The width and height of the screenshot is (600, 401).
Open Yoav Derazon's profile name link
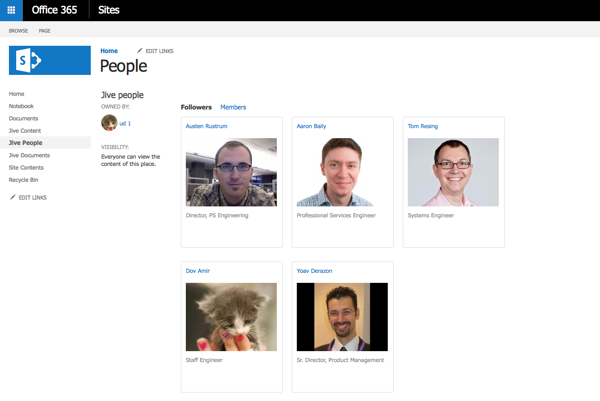pos(314,271)
